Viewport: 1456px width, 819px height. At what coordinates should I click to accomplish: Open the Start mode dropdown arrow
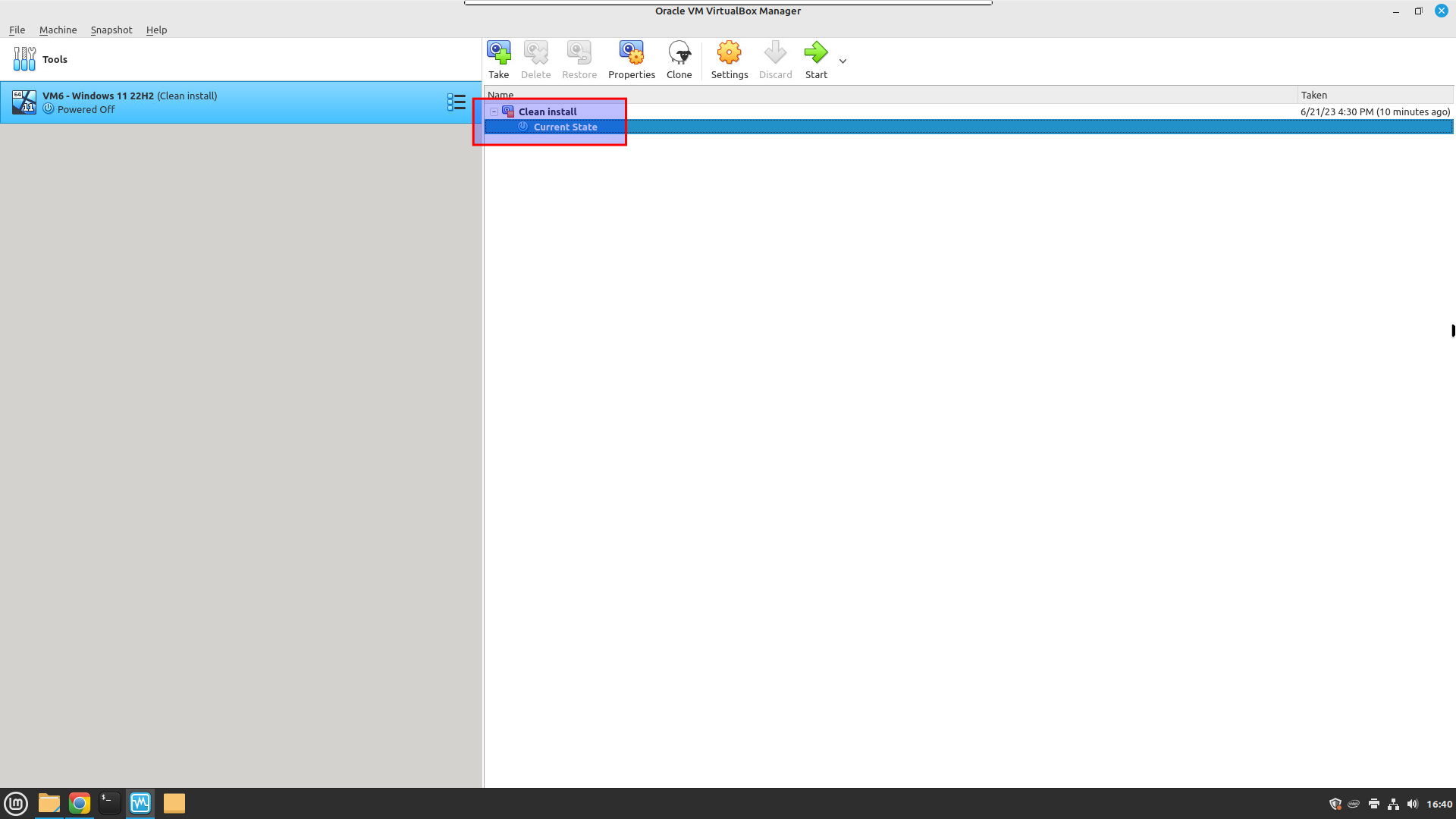pos(843,61)
